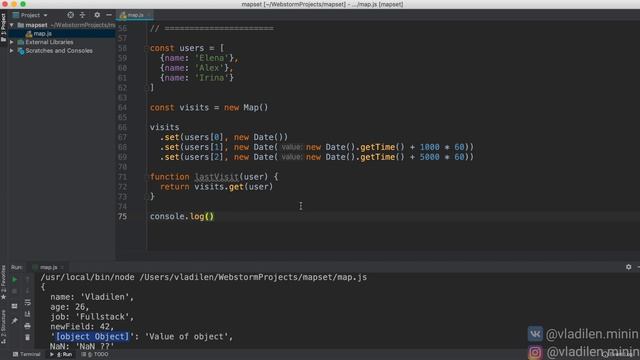Click Scratches and Consoles label

click(59, 51)
